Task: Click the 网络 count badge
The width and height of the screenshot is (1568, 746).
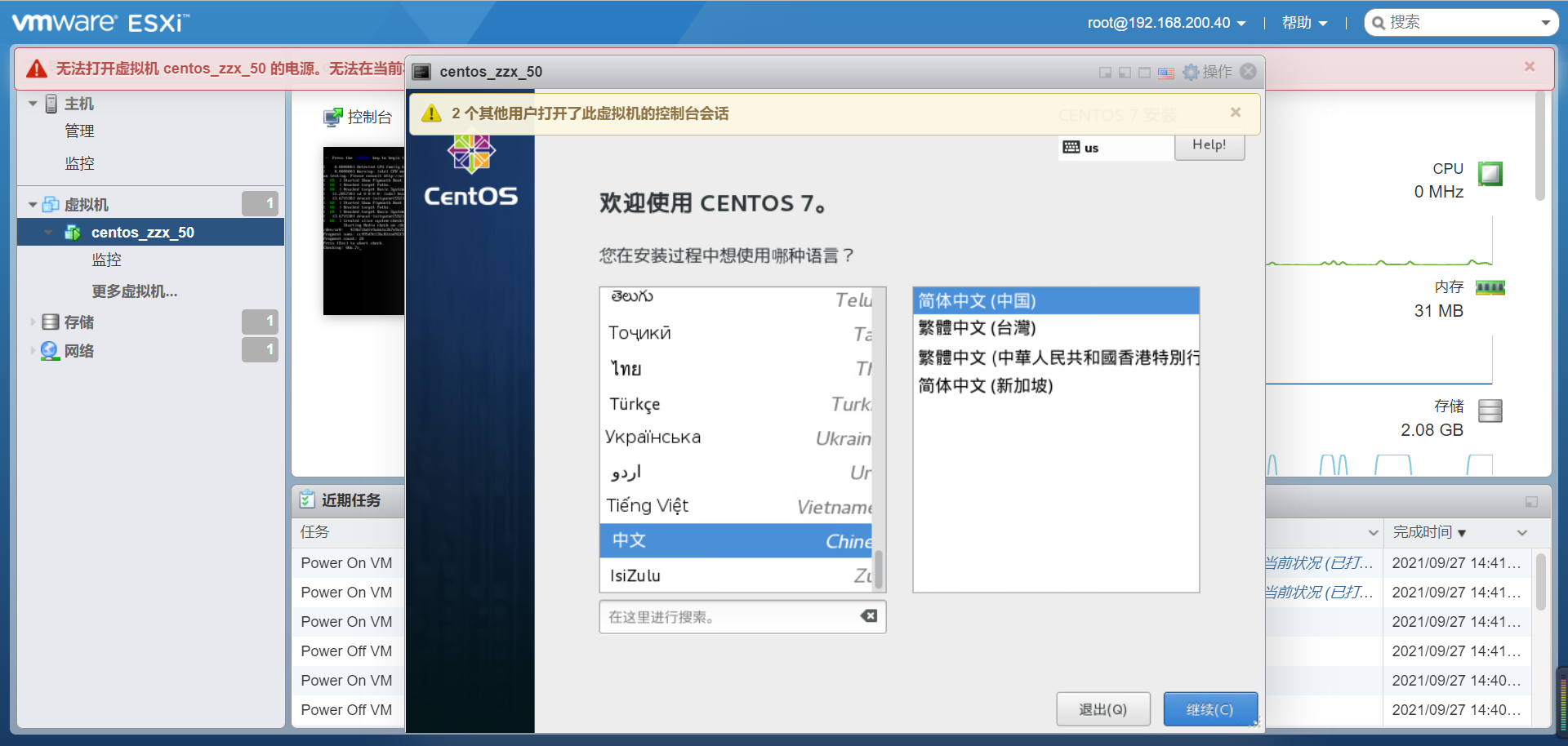Action: (260, 349)
